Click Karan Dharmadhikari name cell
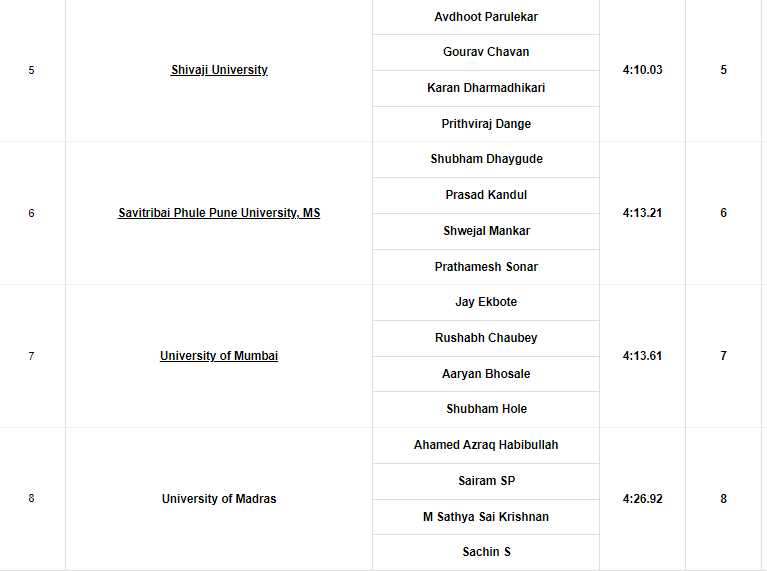The width and height of the screenshot is (767, 571). pos(486,88)
